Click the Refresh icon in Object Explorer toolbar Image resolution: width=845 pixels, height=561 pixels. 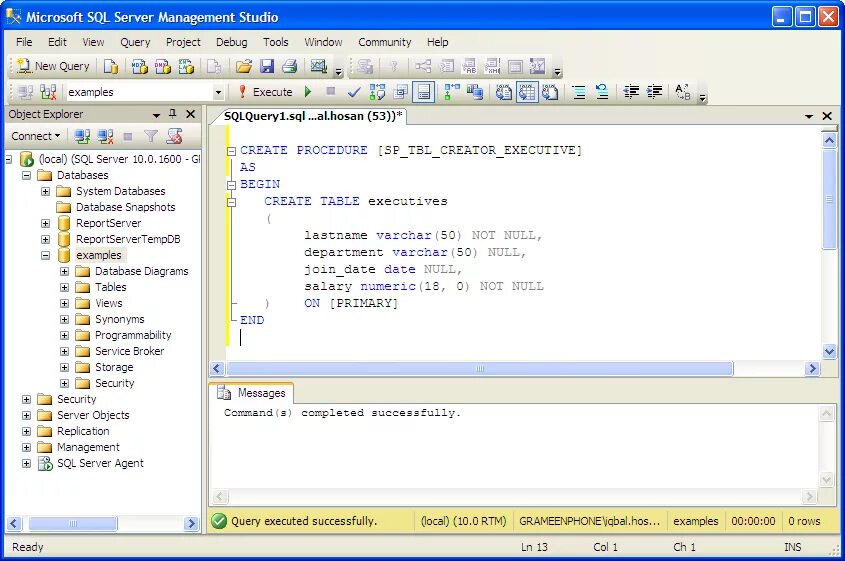174,136
